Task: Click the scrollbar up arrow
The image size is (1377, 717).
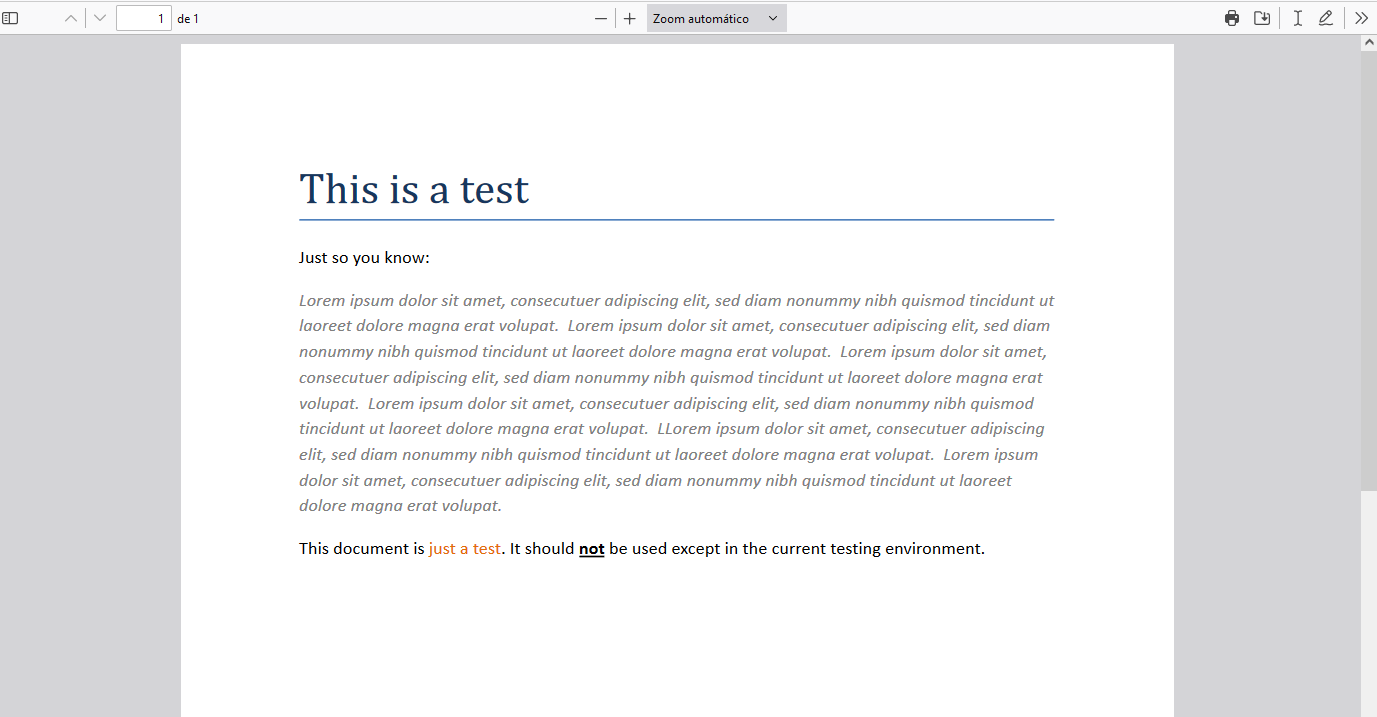Action: 1369,44
